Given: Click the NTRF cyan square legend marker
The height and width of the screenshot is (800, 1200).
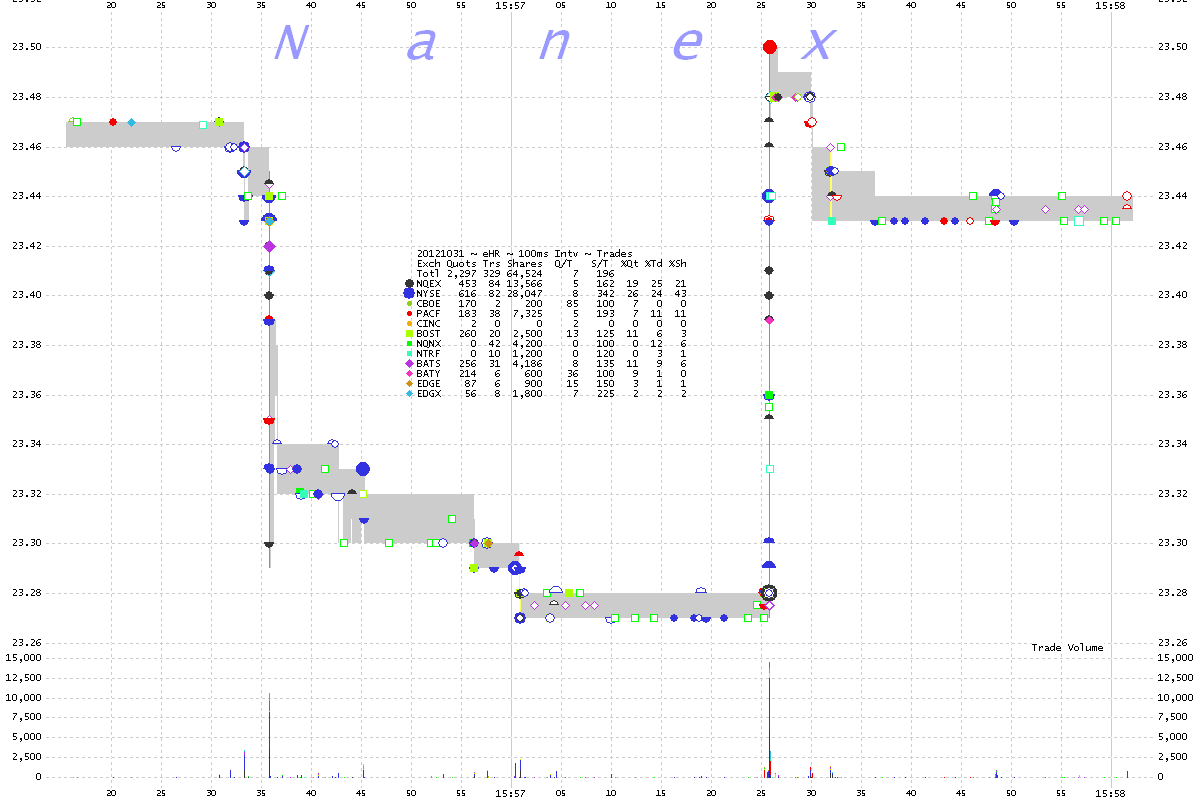Looking at the screenshot, I should pyautogui.click(x=409, y=354).
